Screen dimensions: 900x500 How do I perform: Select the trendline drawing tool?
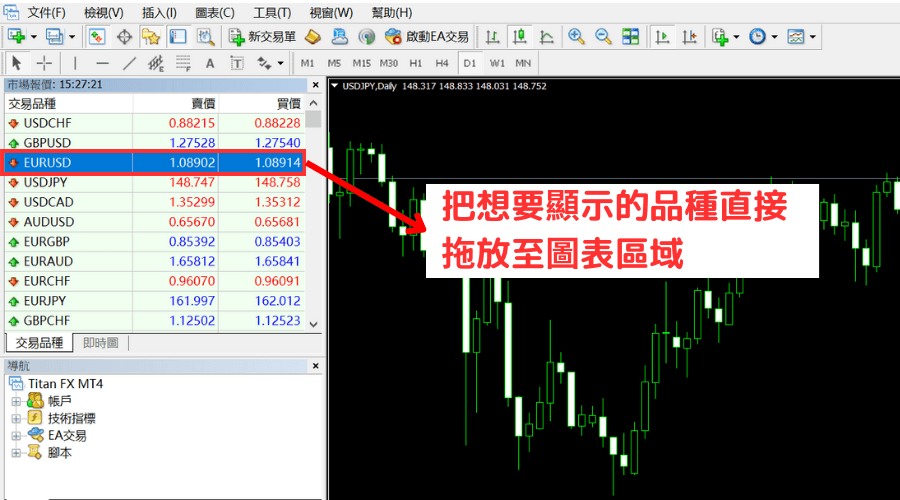tap(129, 63)
